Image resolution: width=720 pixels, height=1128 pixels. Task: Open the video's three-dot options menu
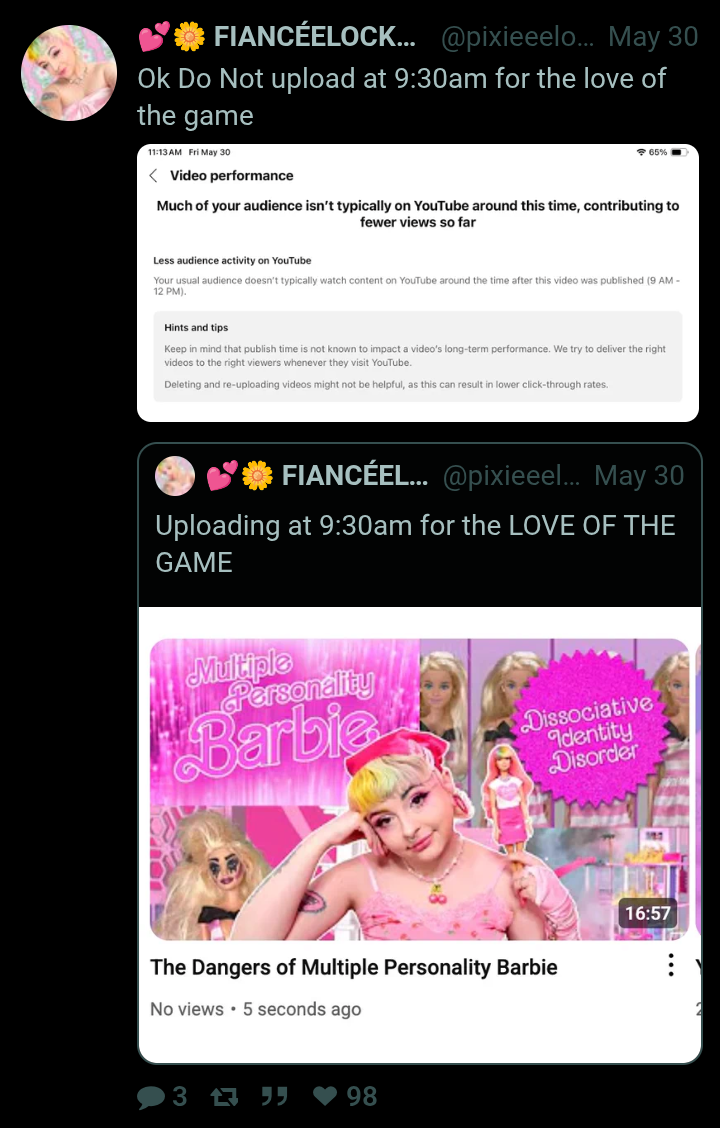(x=670, y=965)
